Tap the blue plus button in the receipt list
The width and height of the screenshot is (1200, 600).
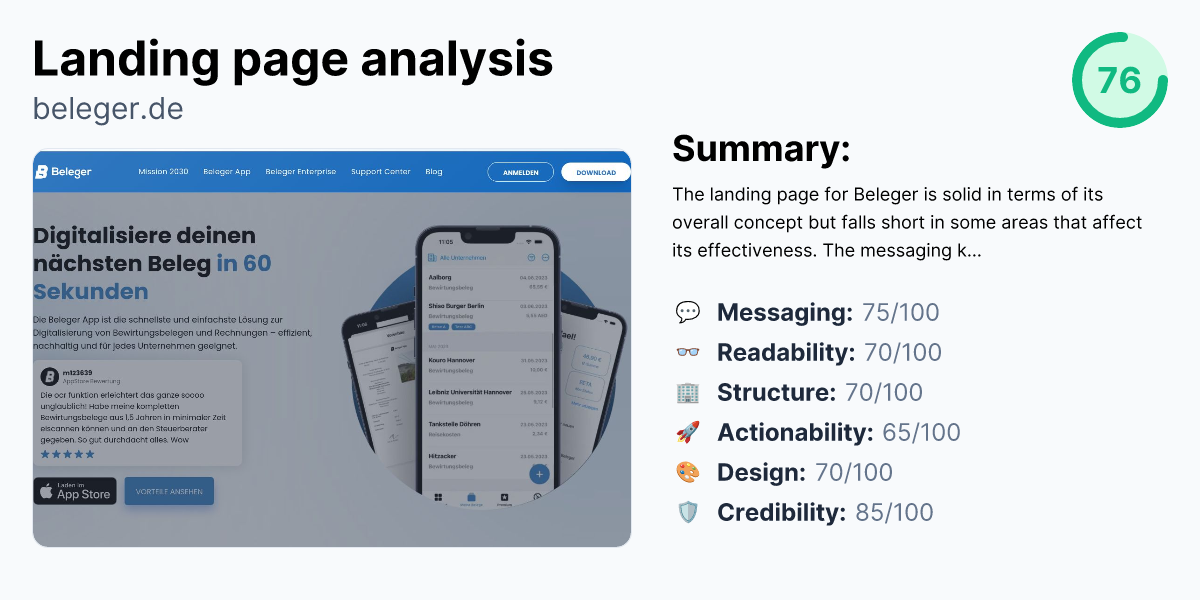click(539, 473)
